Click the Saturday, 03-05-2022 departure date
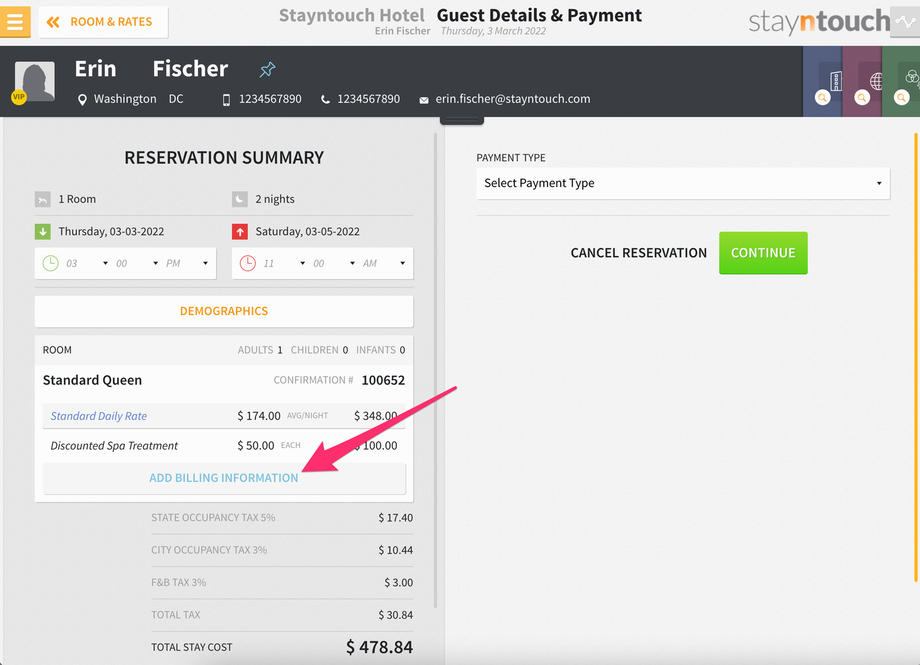The image size is (920, 665). coord(307,232)
